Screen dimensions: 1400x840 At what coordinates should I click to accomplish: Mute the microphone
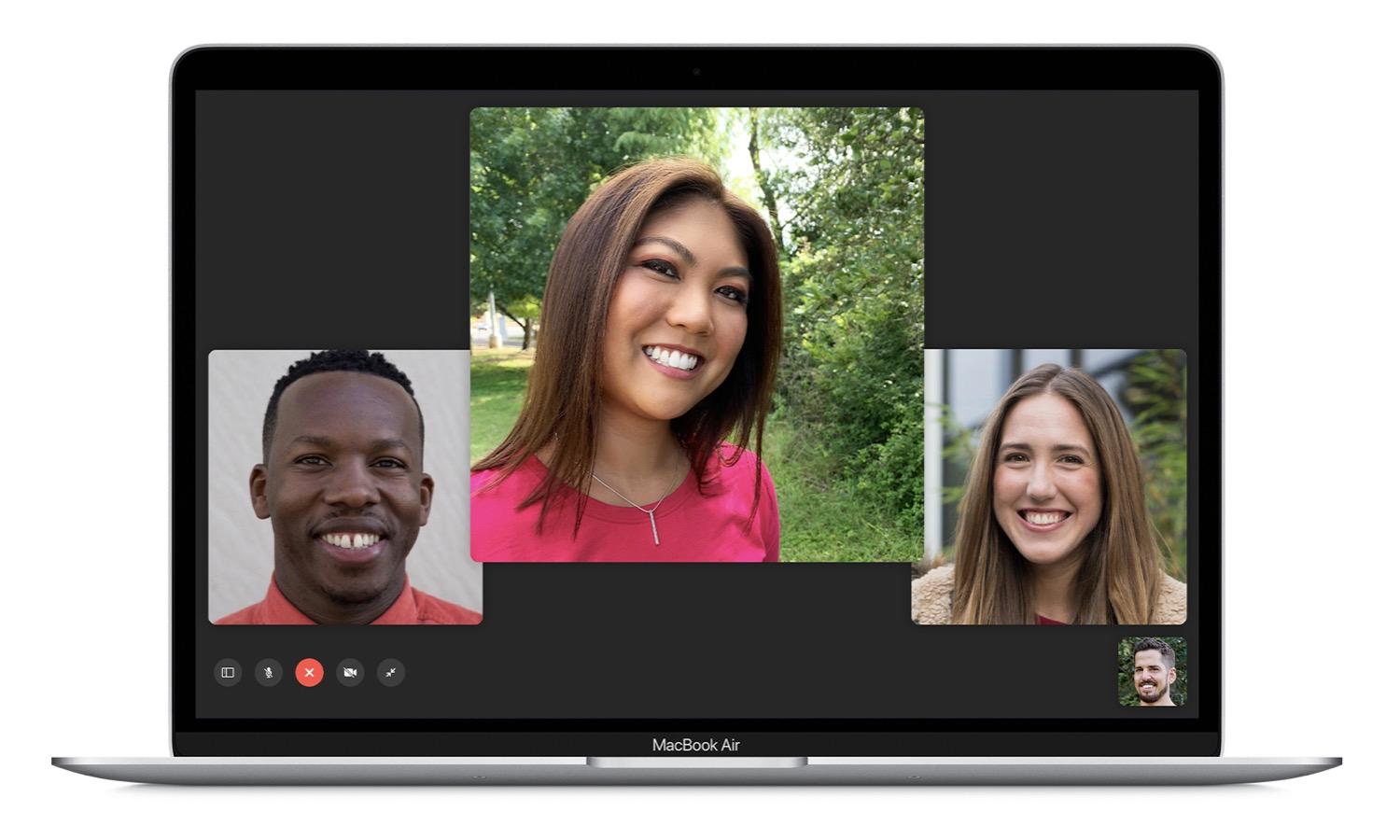(269, 672)
